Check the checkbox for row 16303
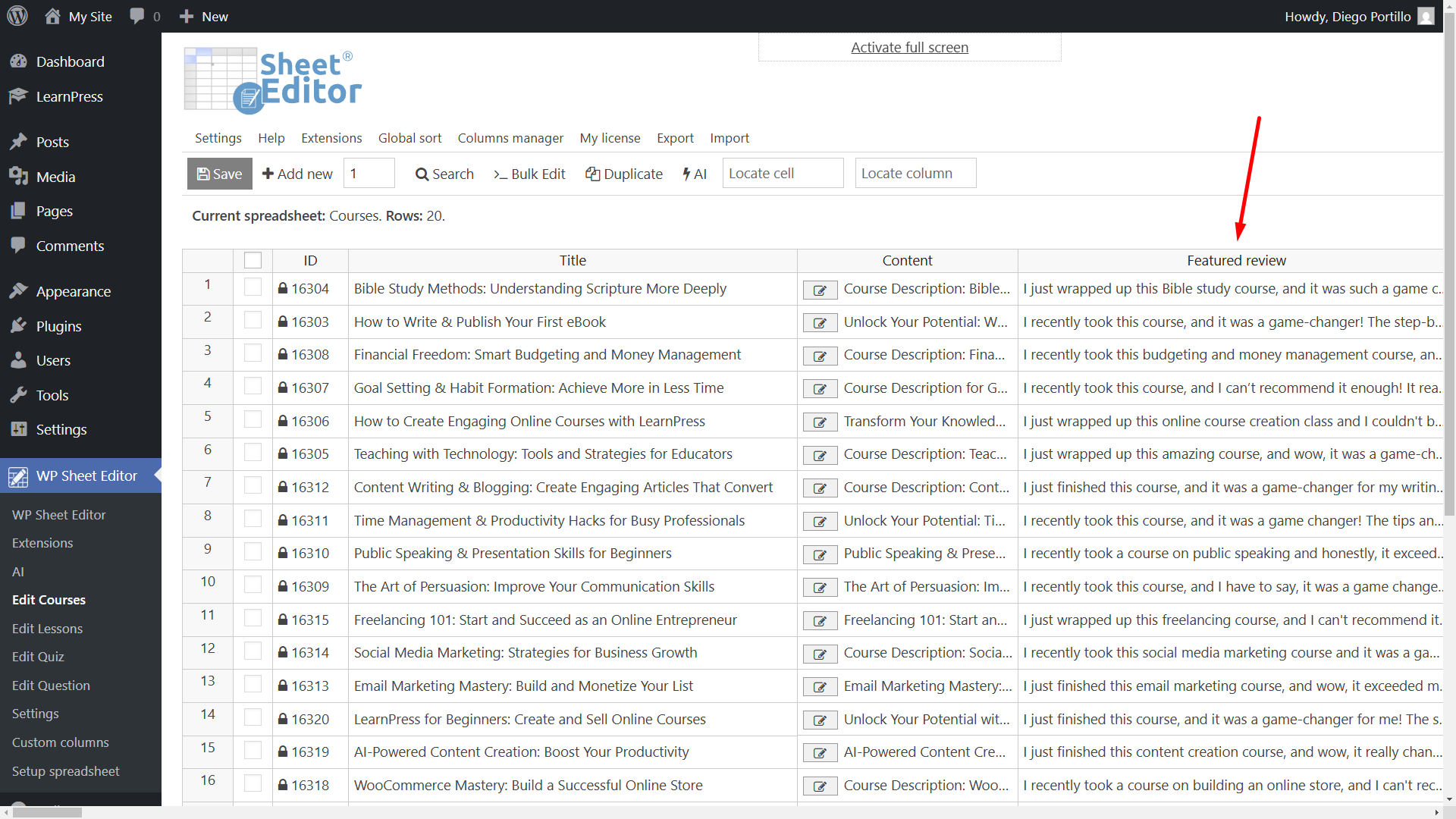The height and width of the screenshot is (819, 1456). click(x=253, y=319)
